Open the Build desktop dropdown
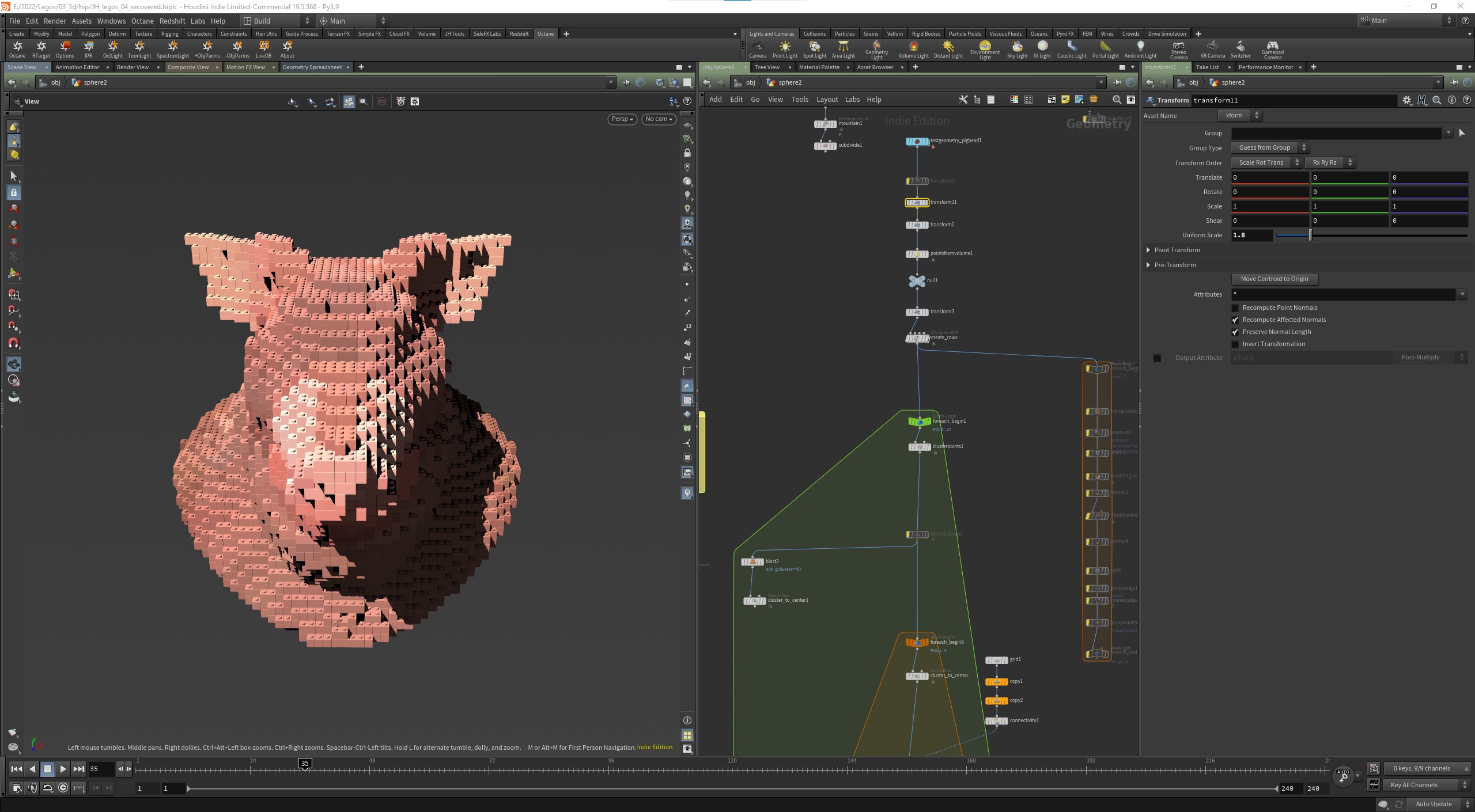The height and width of the screenshot is (812, 1475). pyautogui.click(x=277, y=21)
